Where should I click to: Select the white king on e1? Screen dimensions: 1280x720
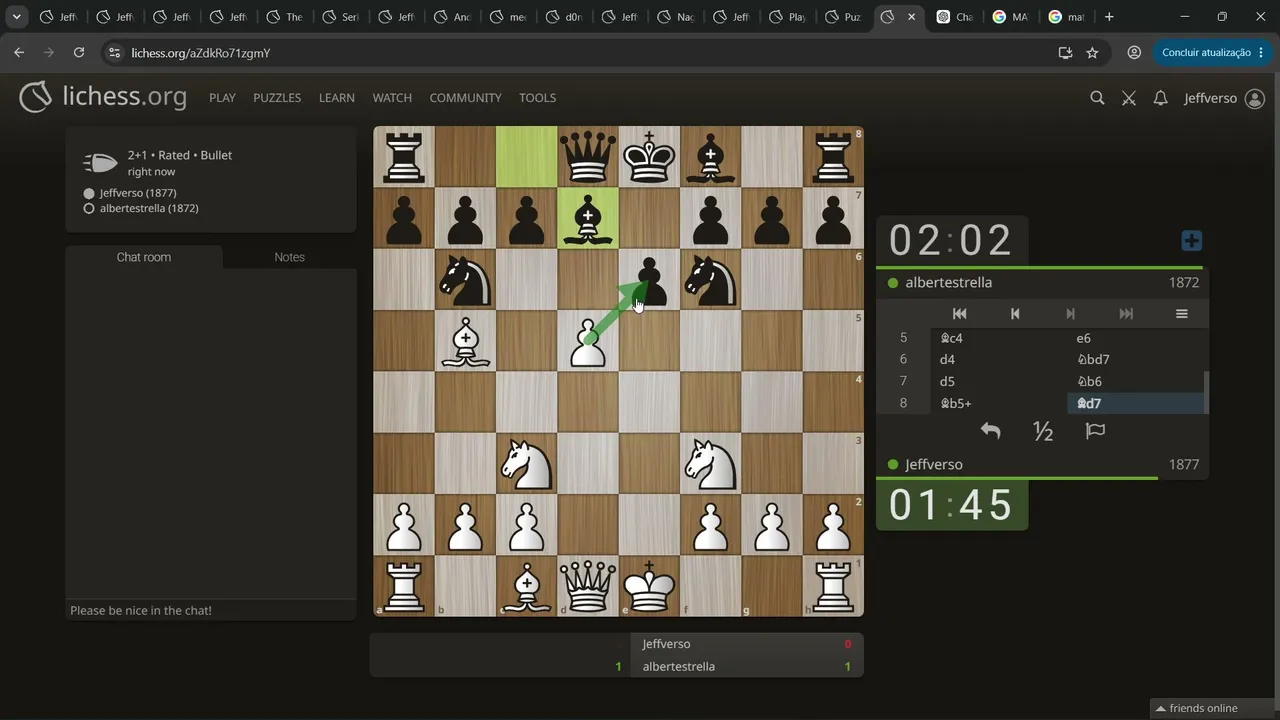tap(649, 586)
